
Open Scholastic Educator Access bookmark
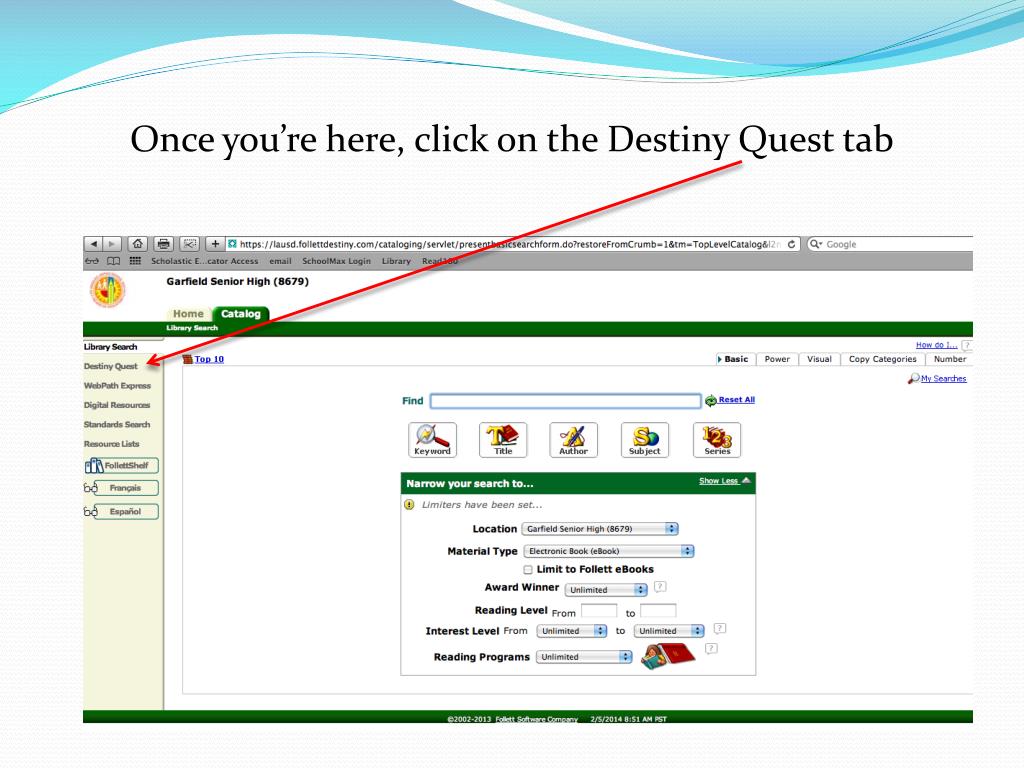[x=204, y=261]
